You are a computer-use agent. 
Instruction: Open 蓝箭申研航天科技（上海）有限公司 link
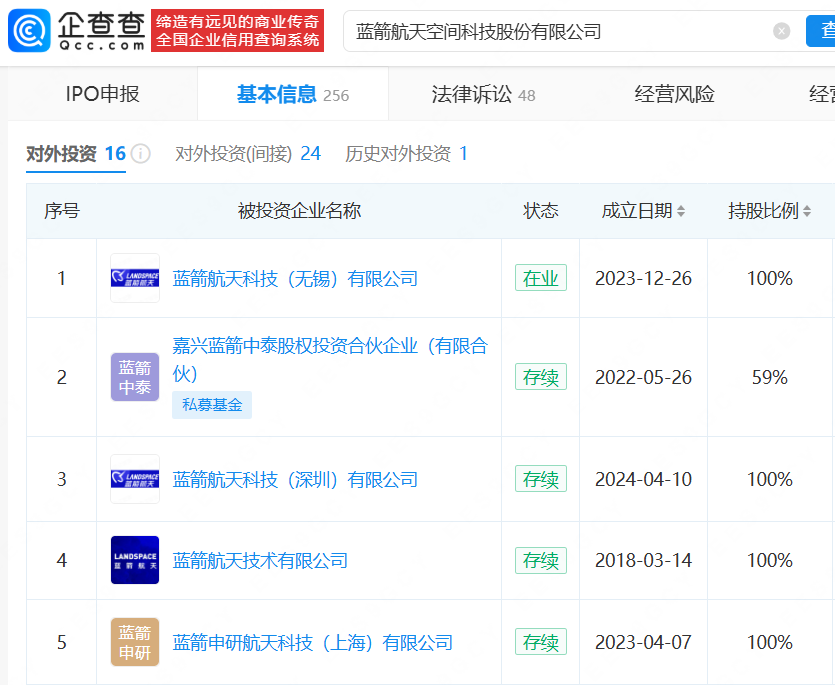[x=313, y=642]
